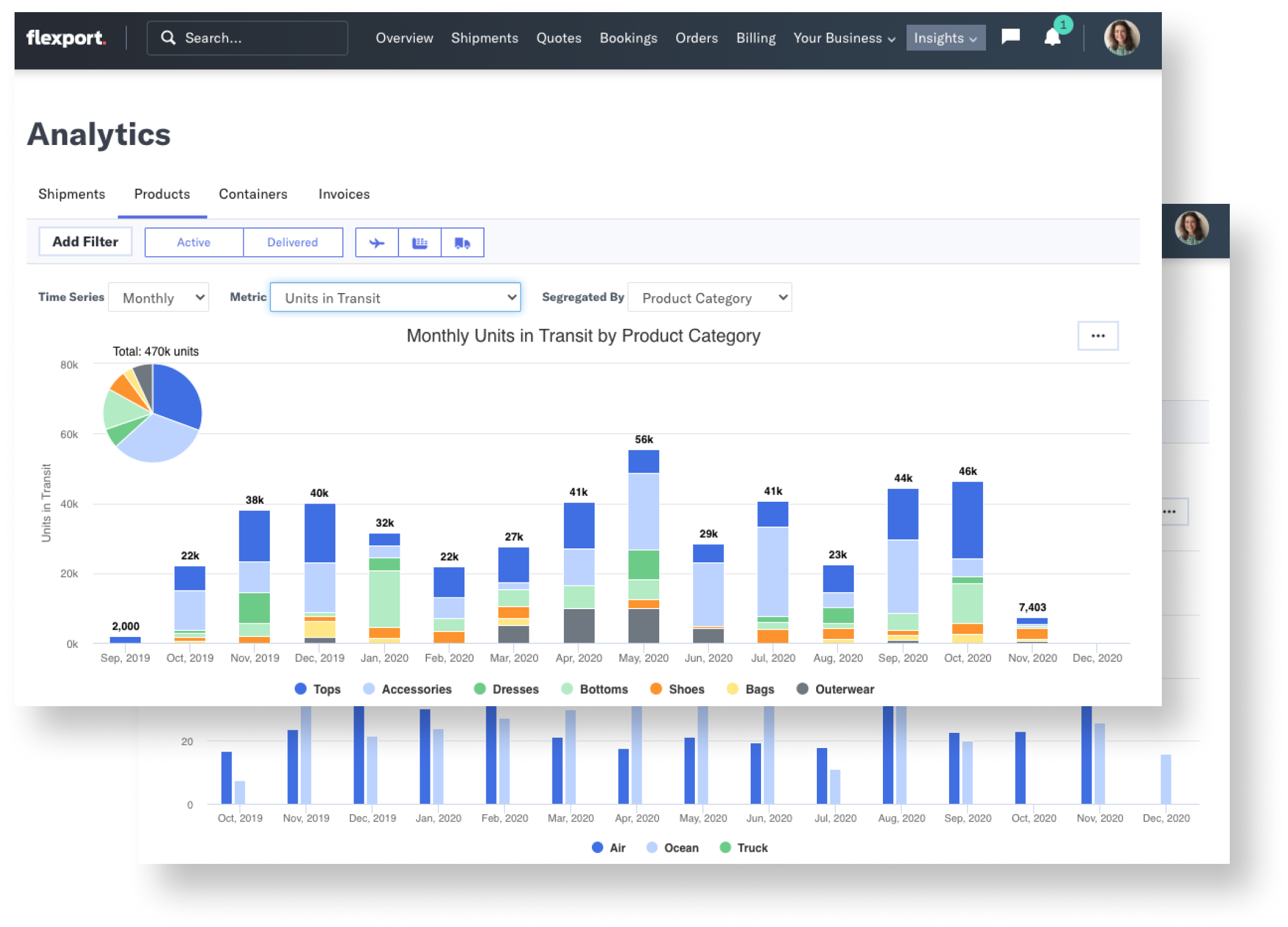This screenshot has height=927, width=1288.
Task: Click the flexport logo
Action: [66, 38]
